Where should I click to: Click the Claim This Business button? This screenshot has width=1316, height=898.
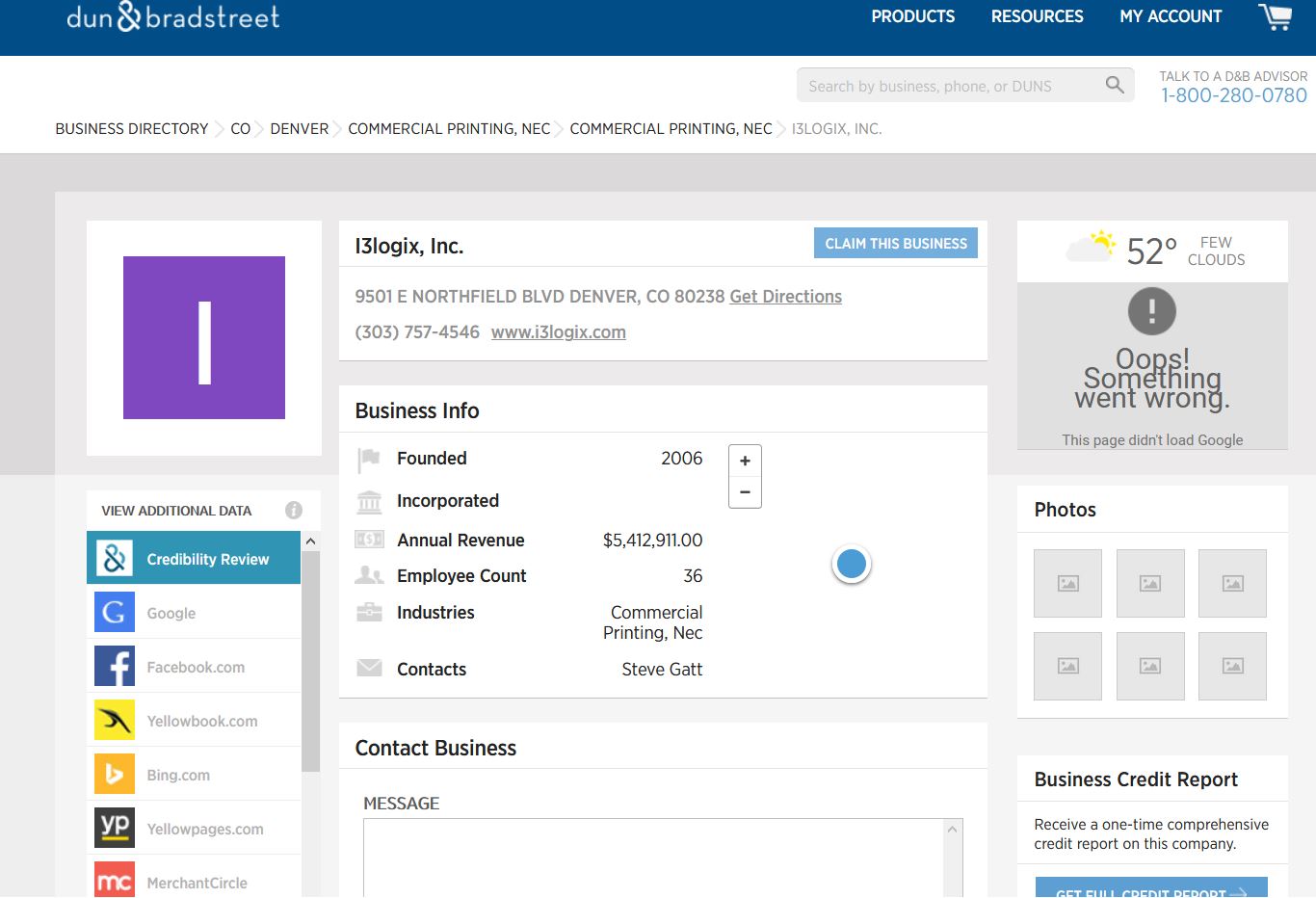coord(895,244)
